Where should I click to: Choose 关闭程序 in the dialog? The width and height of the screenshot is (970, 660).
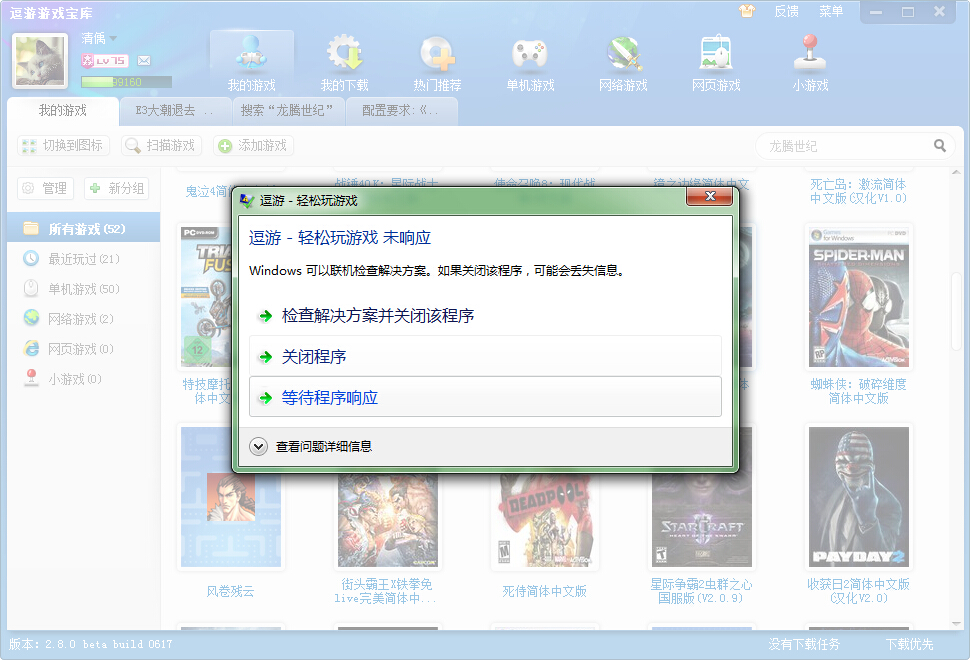click(485, 356)
